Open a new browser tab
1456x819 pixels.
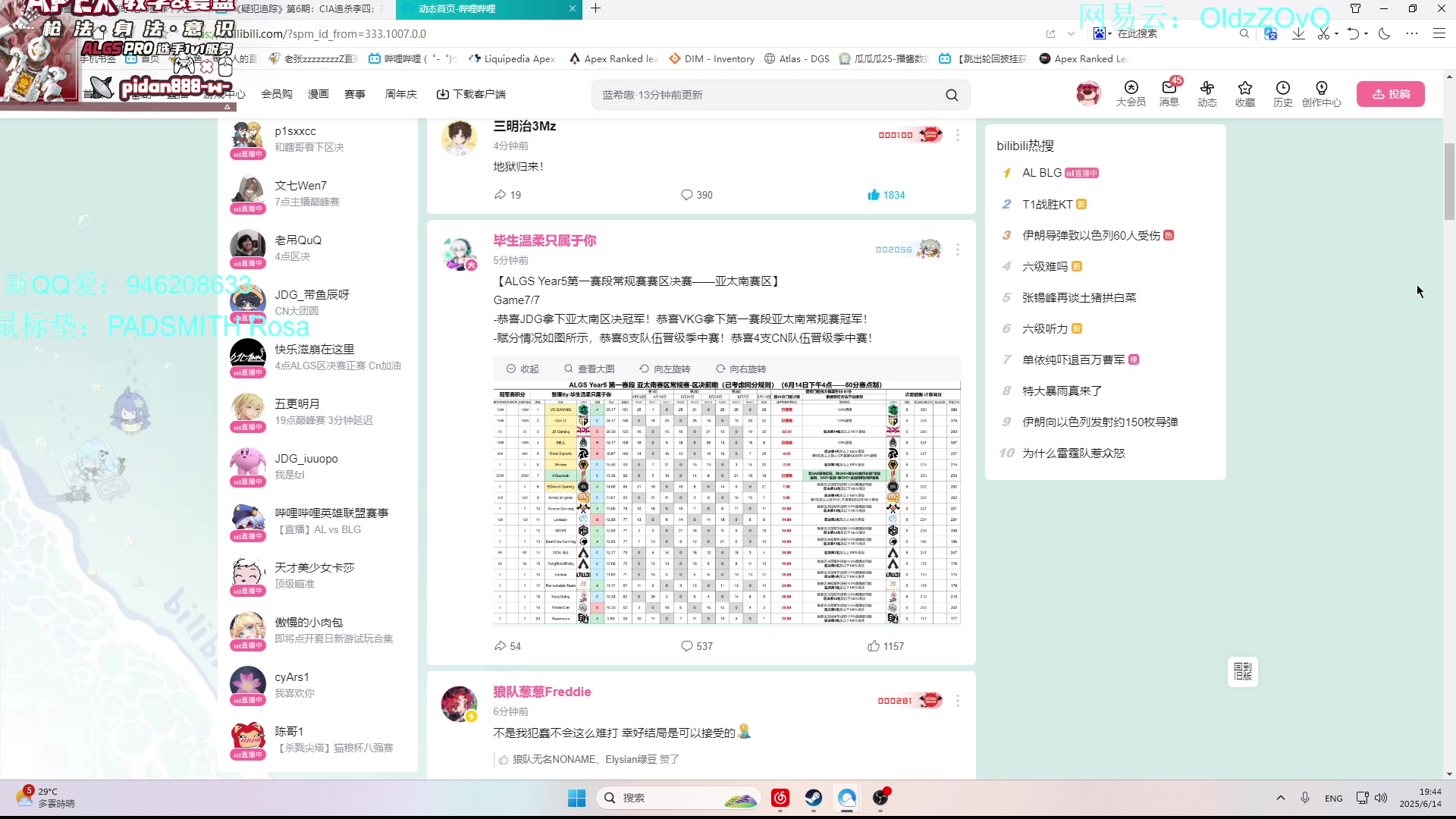tap(596, 8)
